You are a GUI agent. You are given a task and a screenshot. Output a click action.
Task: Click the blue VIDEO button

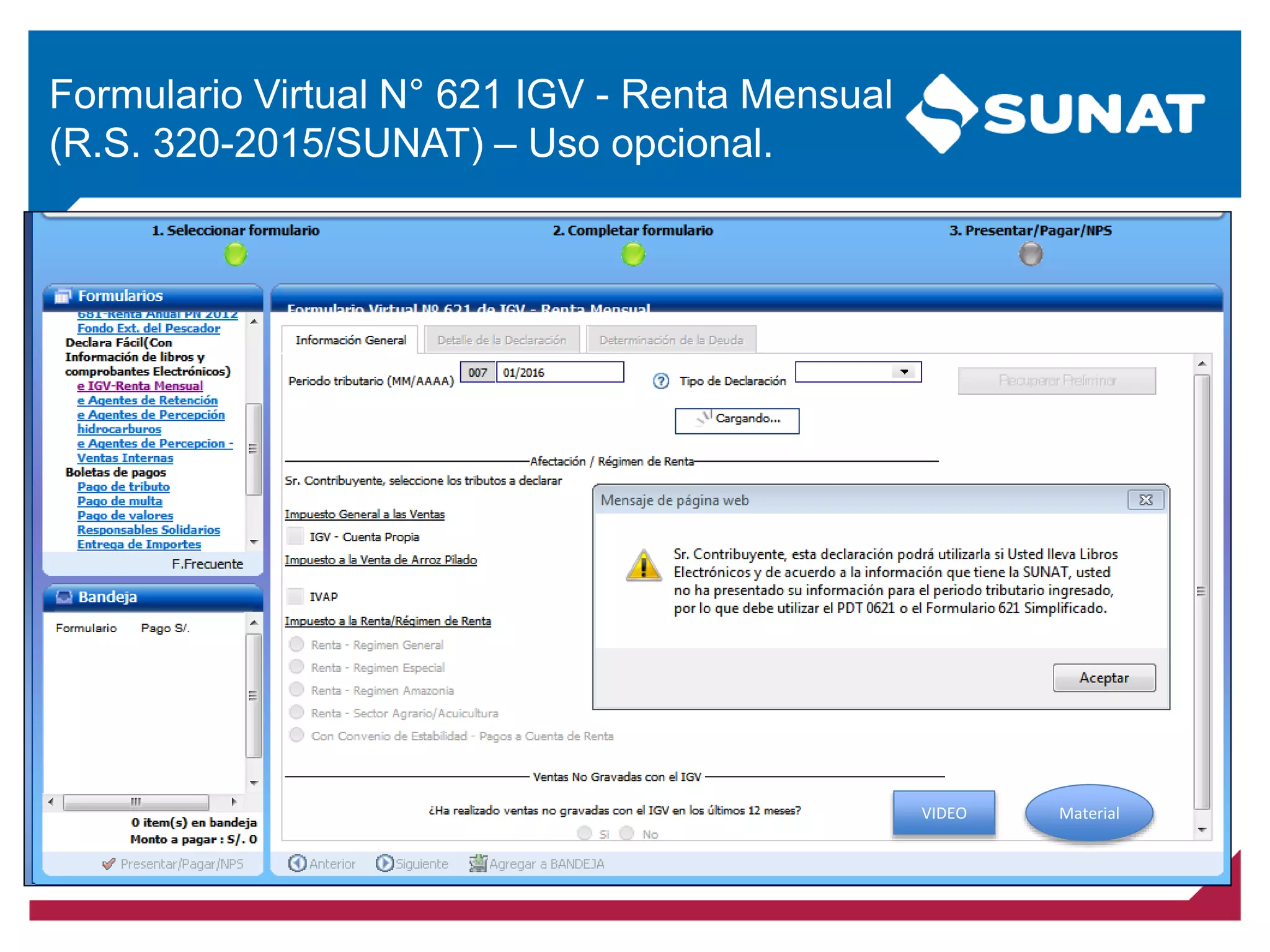pos(944,813)
